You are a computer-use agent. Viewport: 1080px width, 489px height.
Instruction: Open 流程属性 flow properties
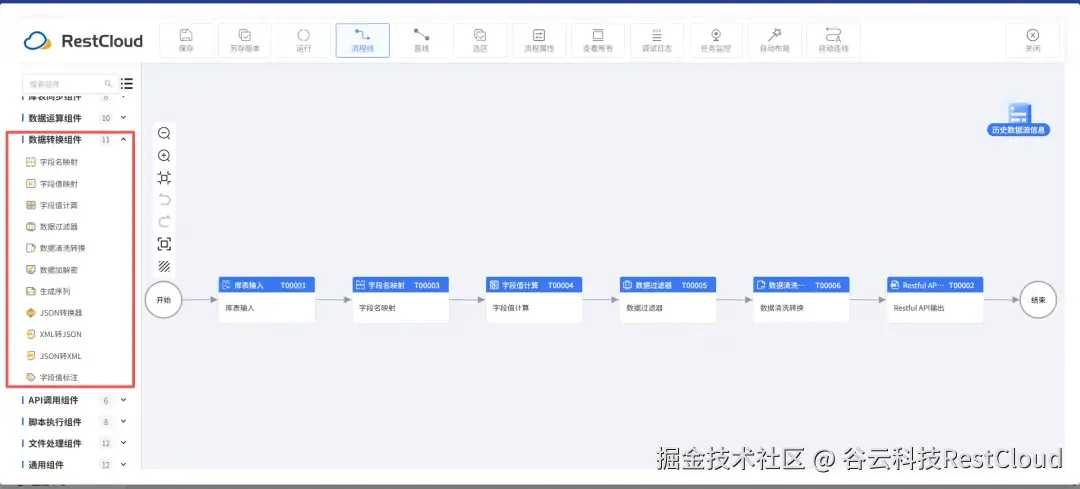coord(539,41)
